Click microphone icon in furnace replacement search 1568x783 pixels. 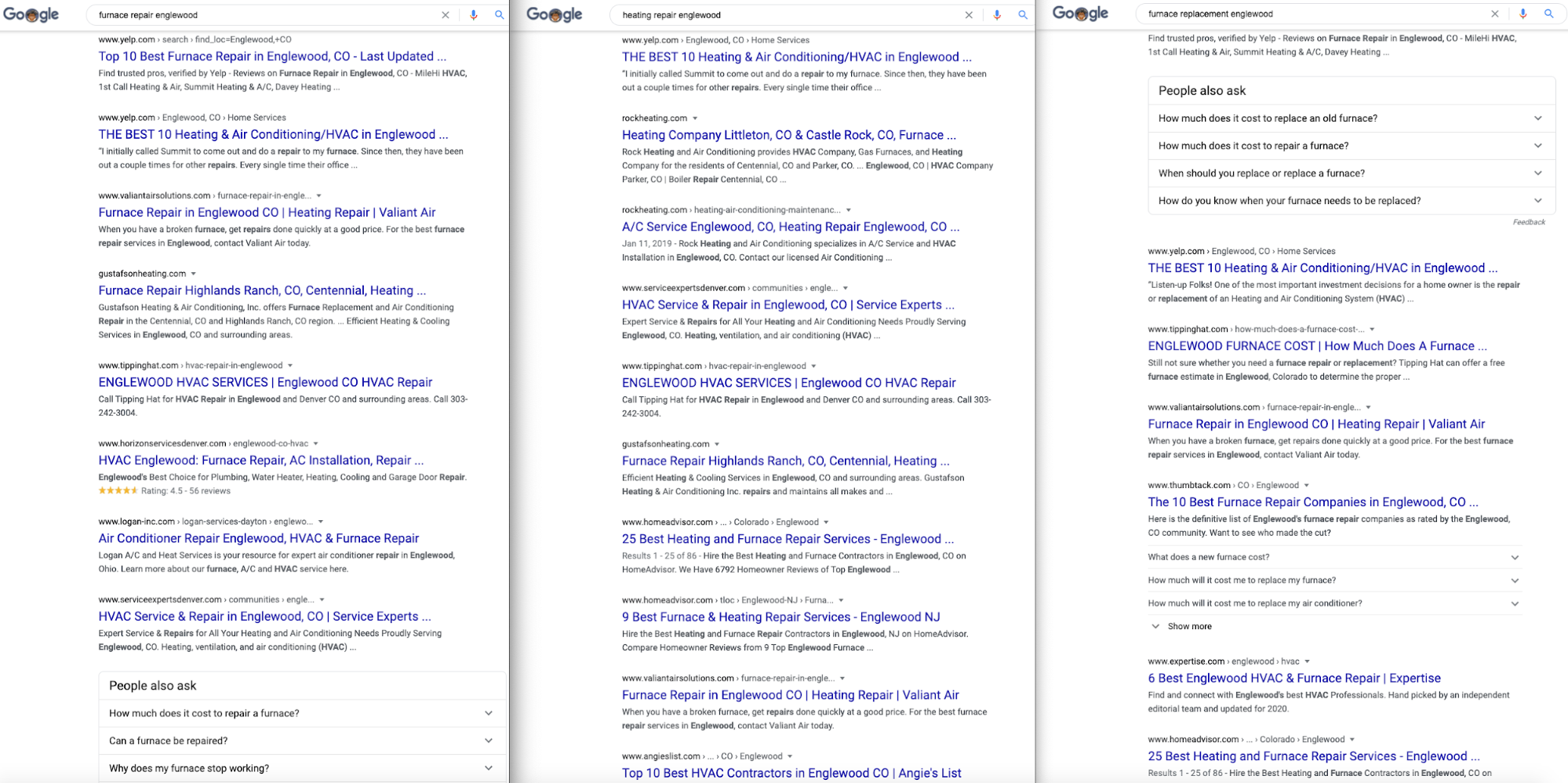(1523, 13)
